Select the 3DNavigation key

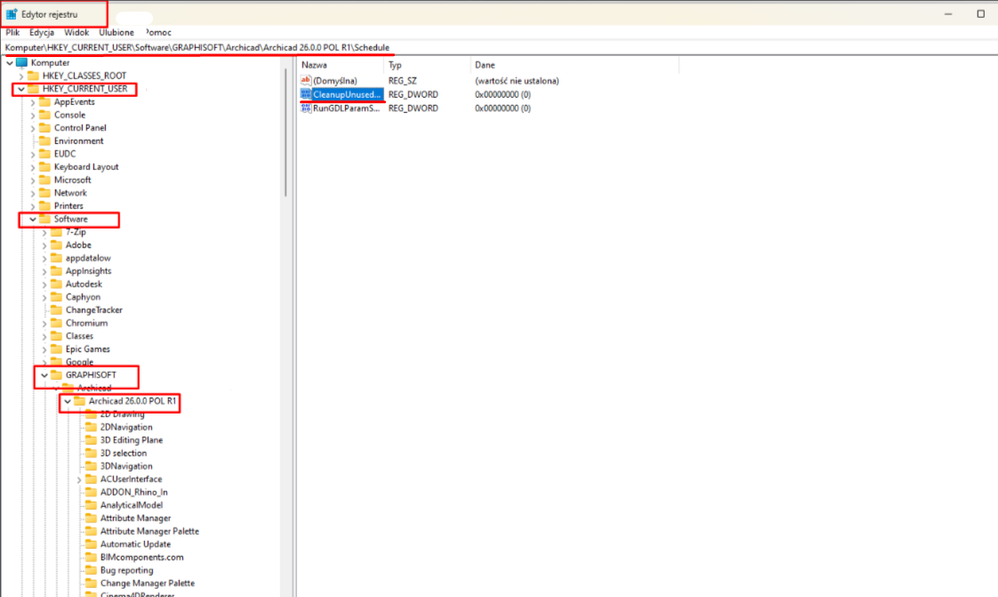(126, 467)
